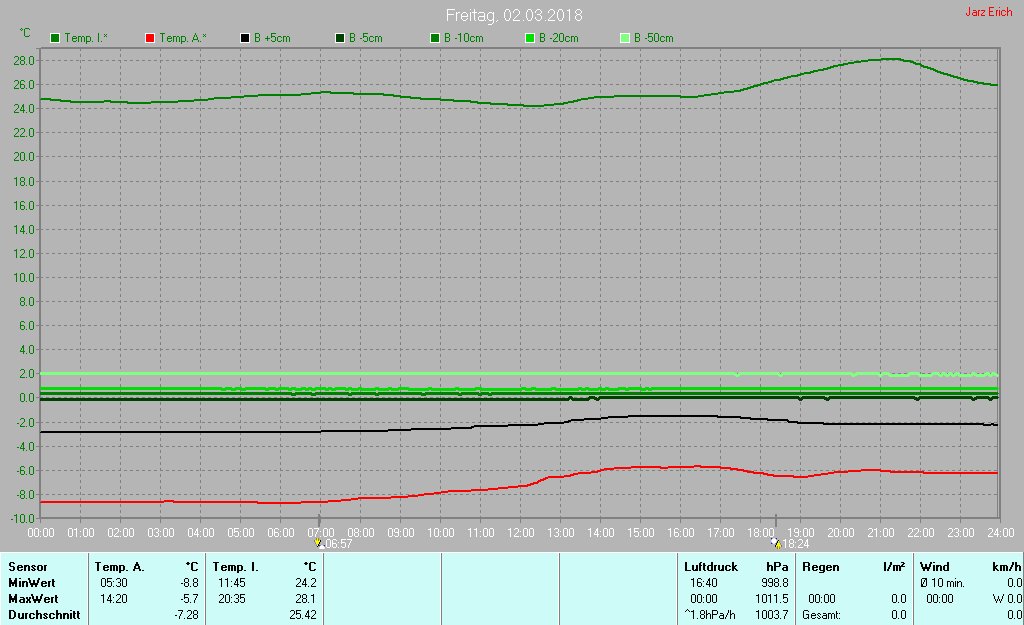Click the red Temp. A.* legend swatch
Image resolution: width=1024 pixels, height=625 pixels.
point(150,39)
